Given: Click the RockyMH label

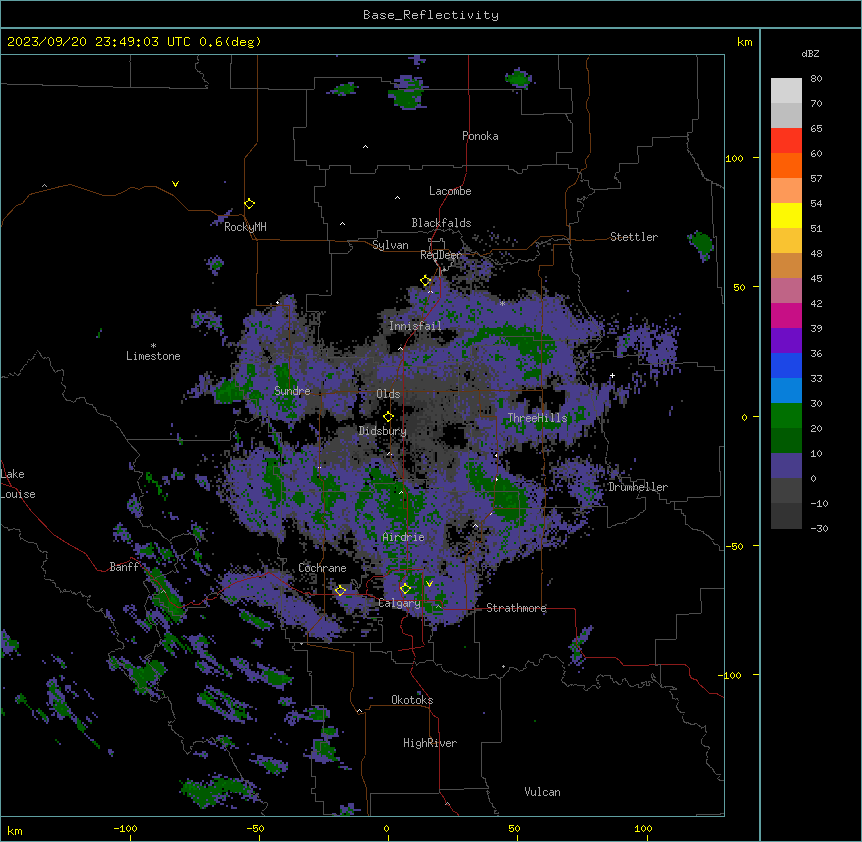Looking at the screenshot, I should 245,227.
